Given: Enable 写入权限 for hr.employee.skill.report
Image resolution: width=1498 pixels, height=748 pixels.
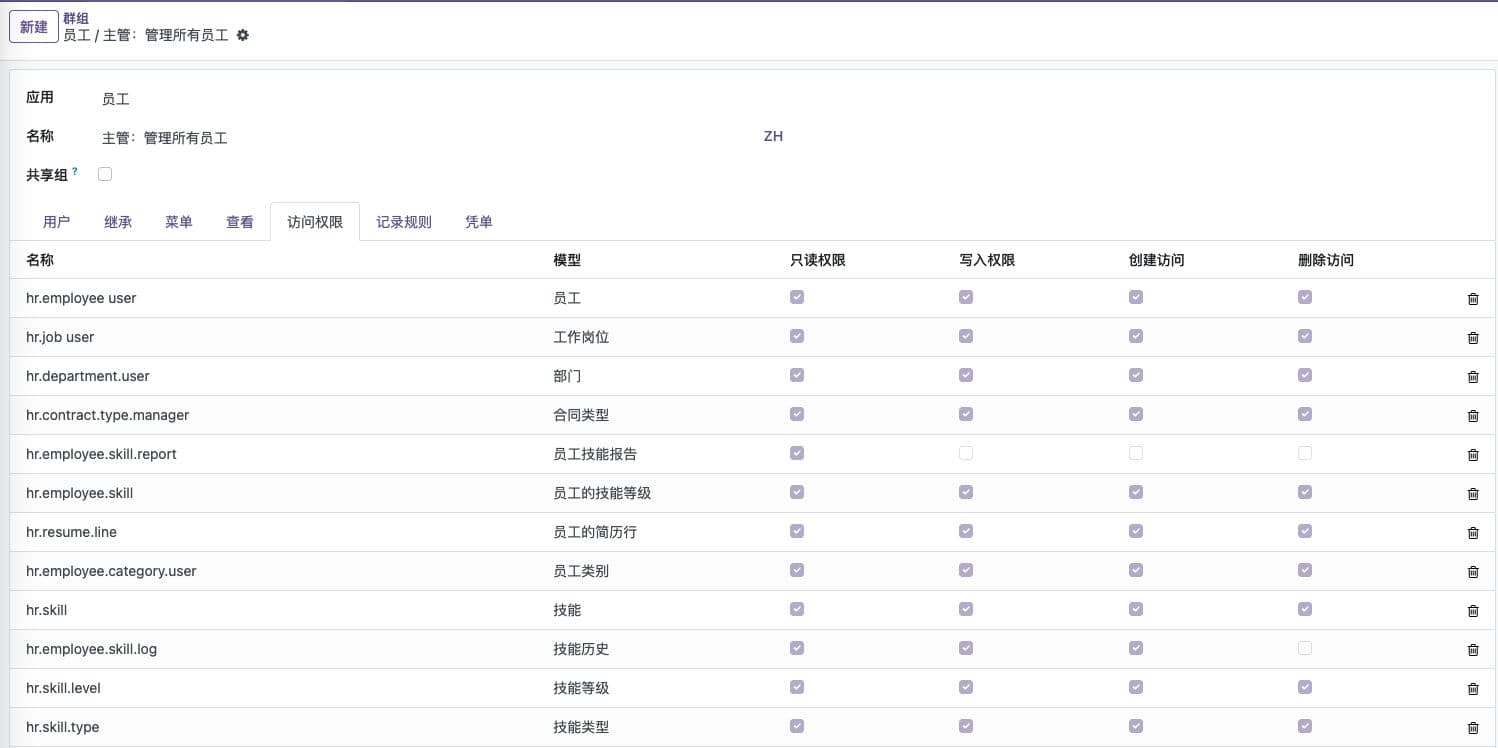Looking at the screenshot, I should coord(966,453).
